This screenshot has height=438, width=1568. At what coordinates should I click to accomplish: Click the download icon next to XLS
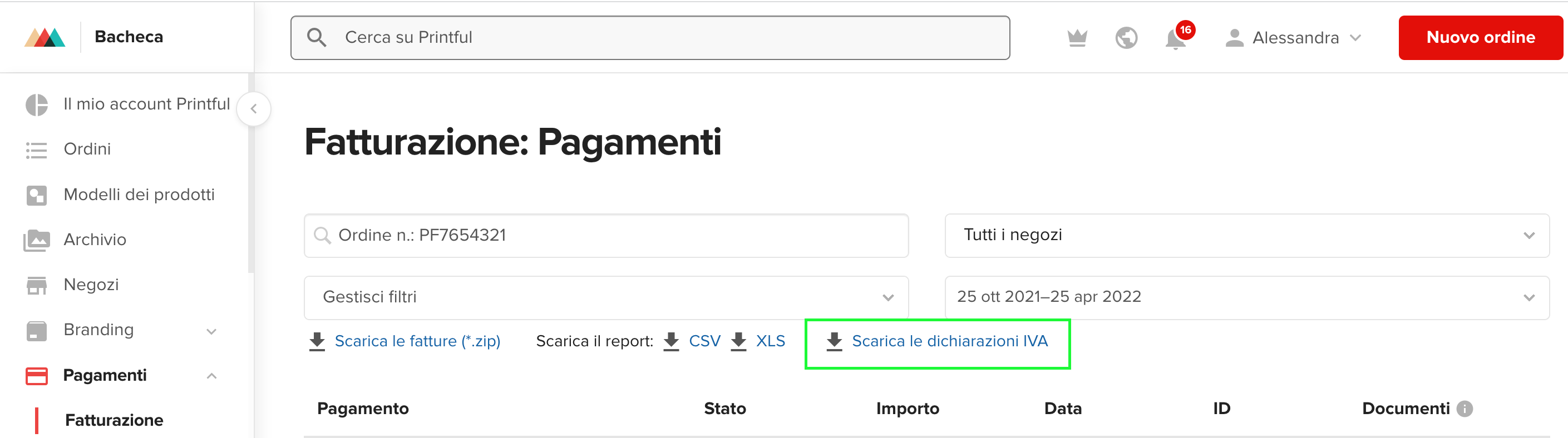pos(738,341)
